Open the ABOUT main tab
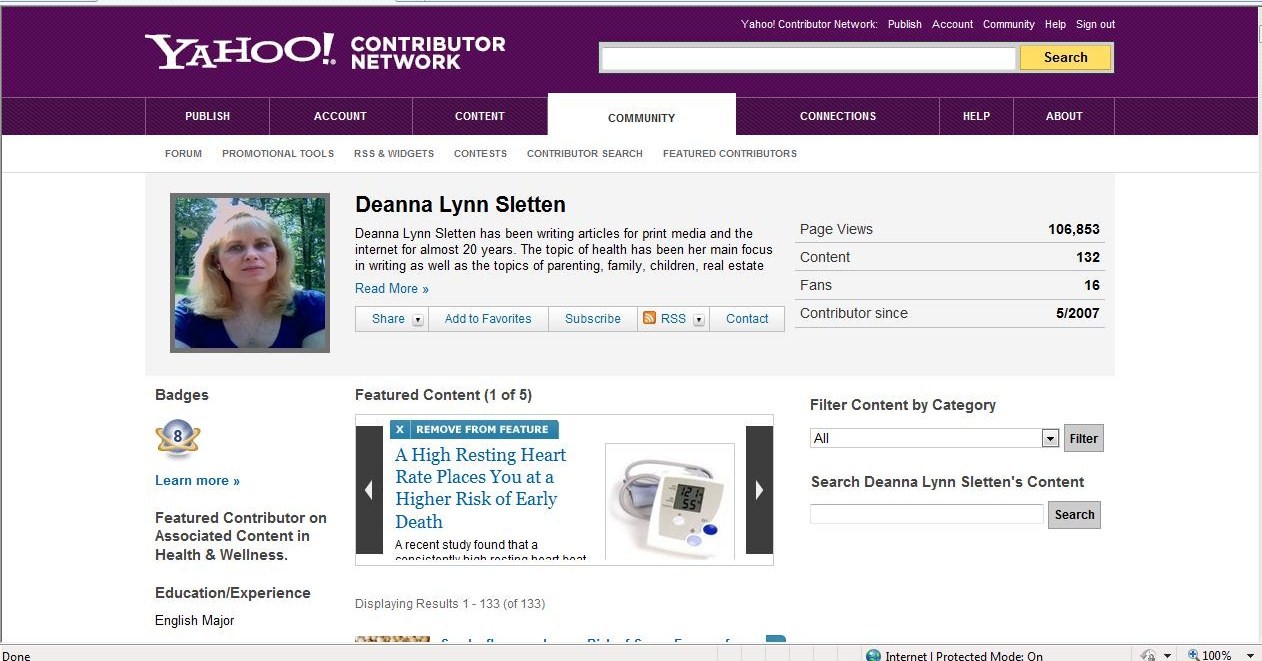Screen dimensions: 1262x661 click(x=1064, y=116)
